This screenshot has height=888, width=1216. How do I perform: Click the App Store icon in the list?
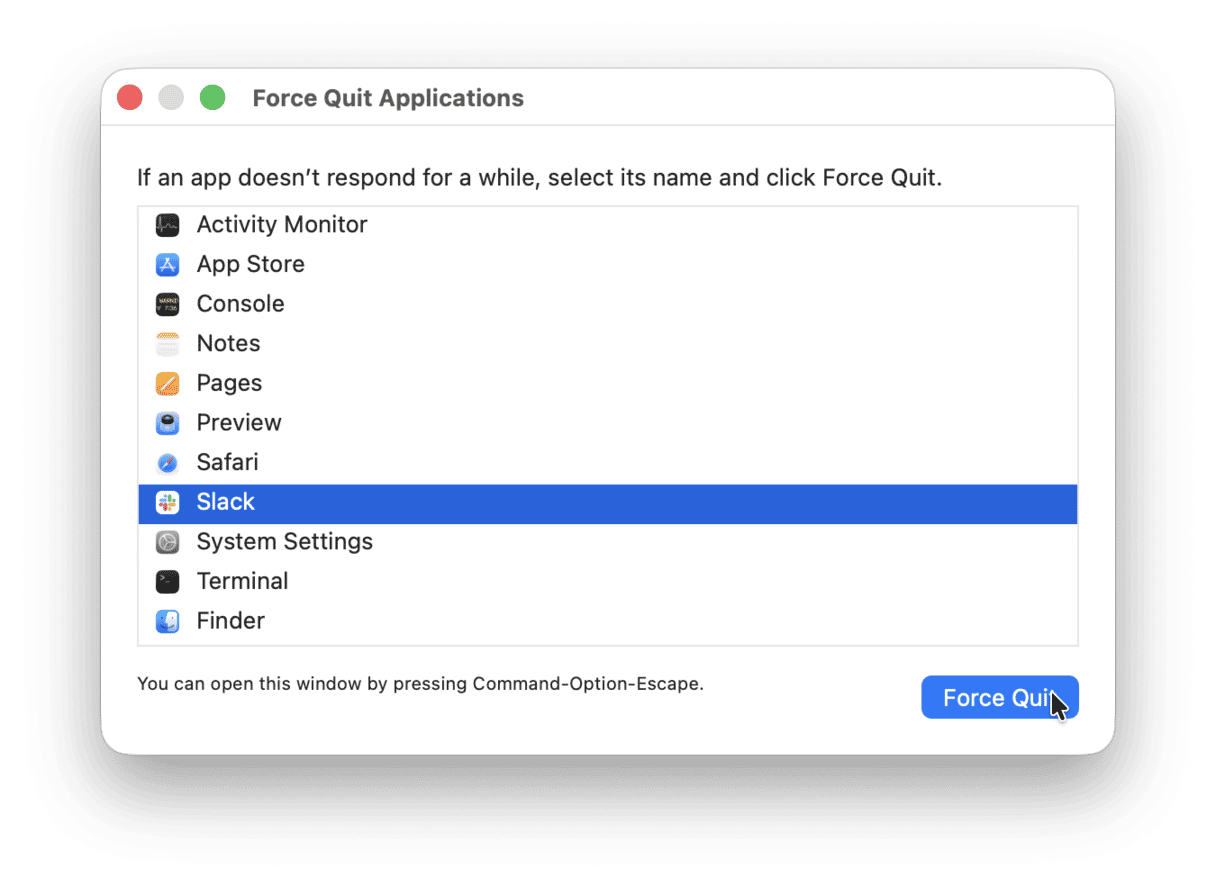[x=167, y=264]
